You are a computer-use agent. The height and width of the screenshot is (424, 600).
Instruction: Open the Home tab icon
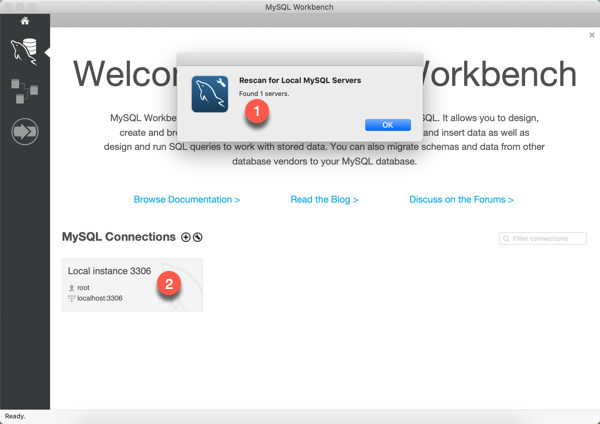pos(25,21)
